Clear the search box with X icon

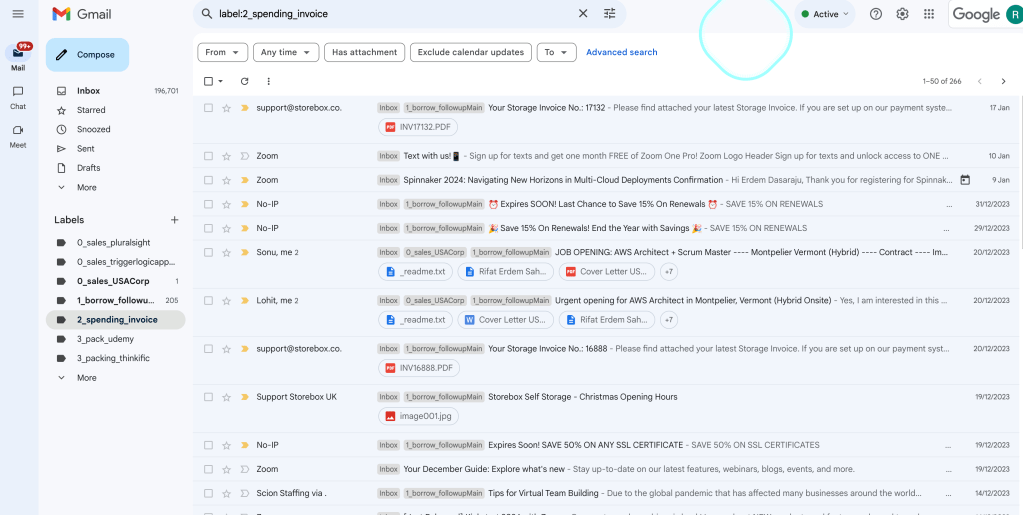(x=583, y=14)
